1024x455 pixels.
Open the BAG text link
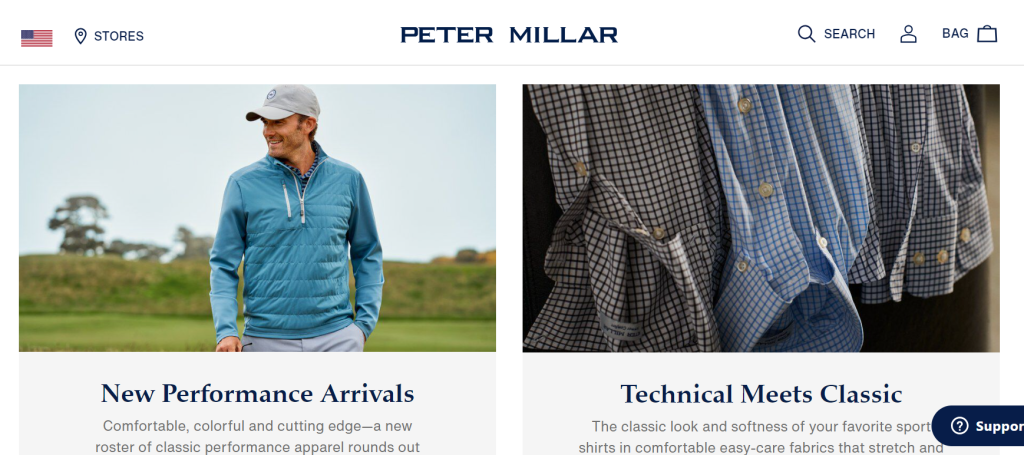point(955,33)
